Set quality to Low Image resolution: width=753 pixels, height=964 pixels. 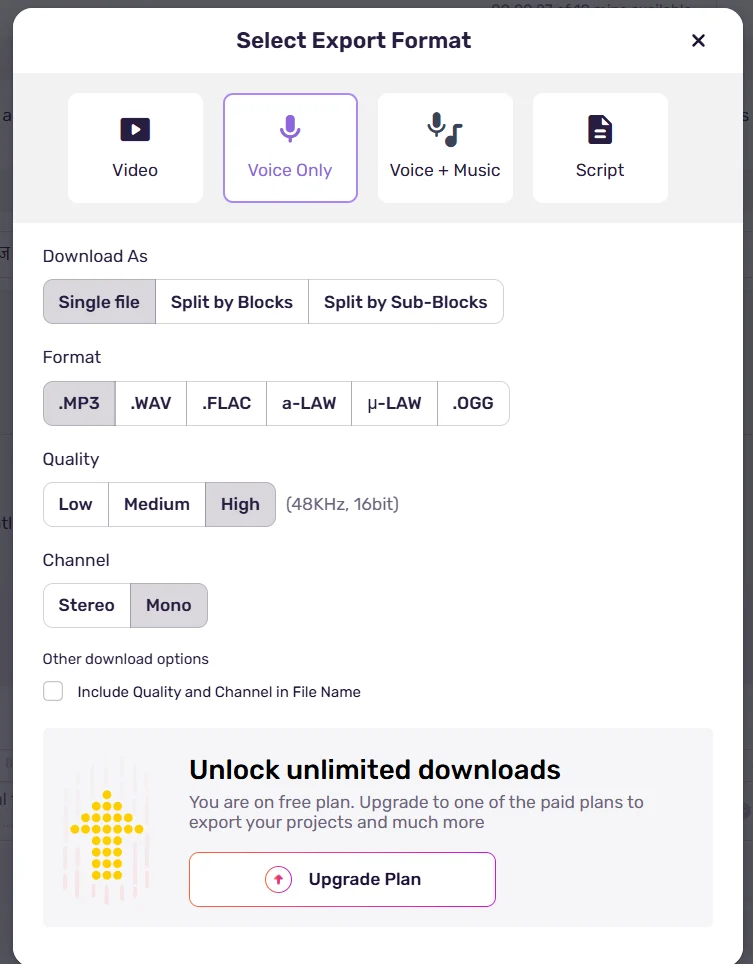click(76, 504)
